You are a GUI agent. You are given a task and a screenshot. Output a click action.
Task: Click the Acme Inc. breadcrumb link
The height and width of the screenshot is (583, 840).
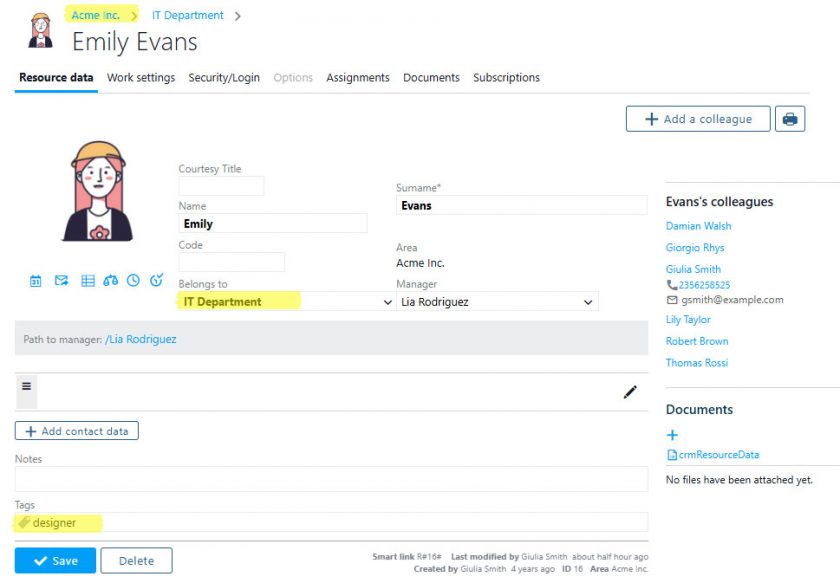point(96,16)
